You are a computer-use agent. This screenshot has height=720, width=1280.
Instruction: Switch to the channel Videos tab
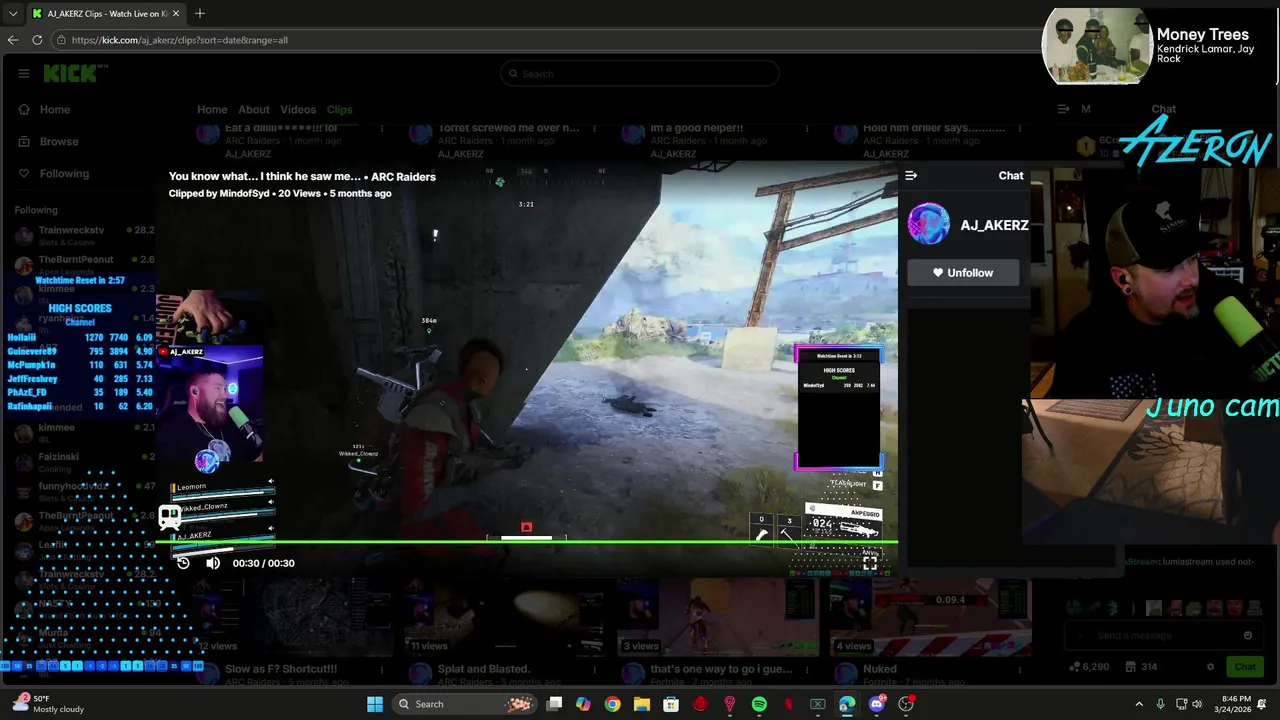click(298, 109)
